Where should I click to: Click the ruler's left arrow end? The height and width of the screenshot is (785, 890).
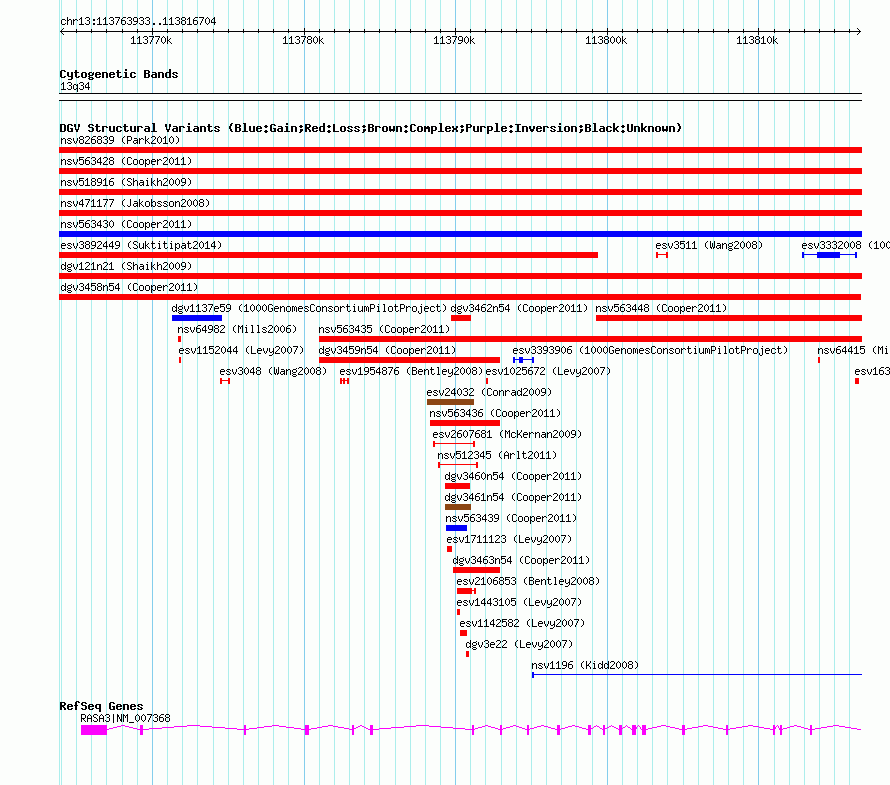[x=62, y=32]
